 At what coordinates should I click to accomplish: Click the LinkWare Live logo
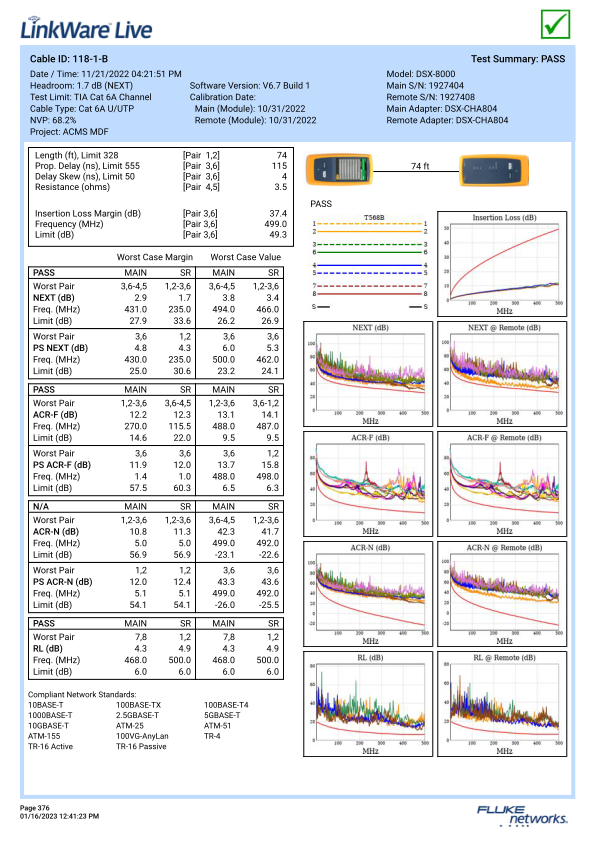[86, 28]
